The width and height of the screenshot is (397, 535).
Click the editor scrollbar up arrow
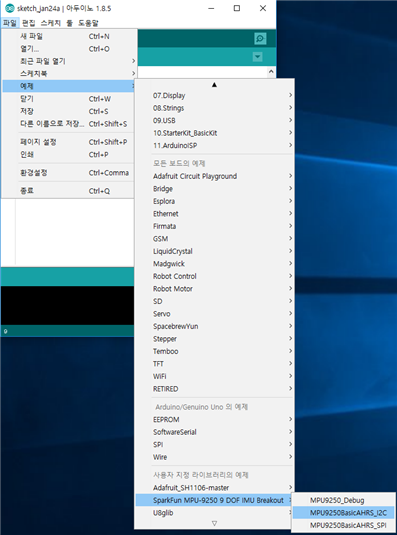[271, 72]
